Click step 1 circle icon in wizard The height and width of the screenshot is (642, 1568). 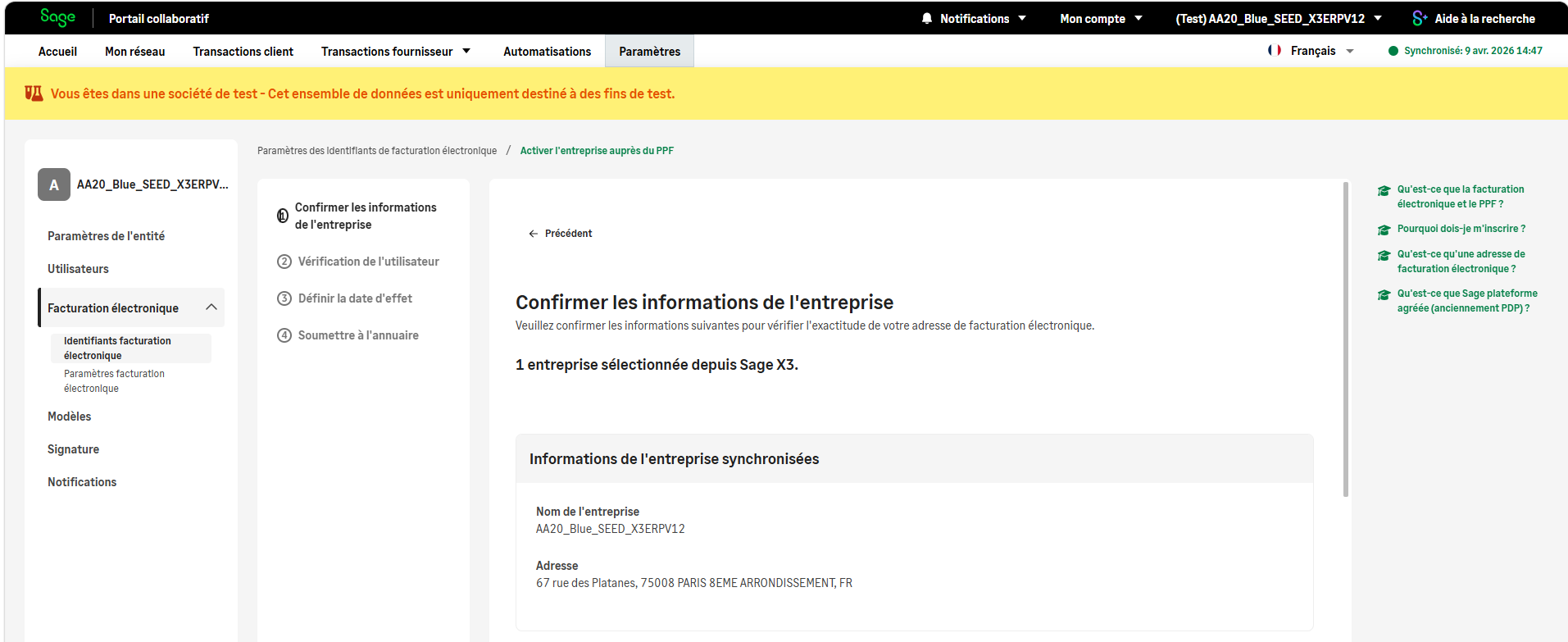coord(283,216)
